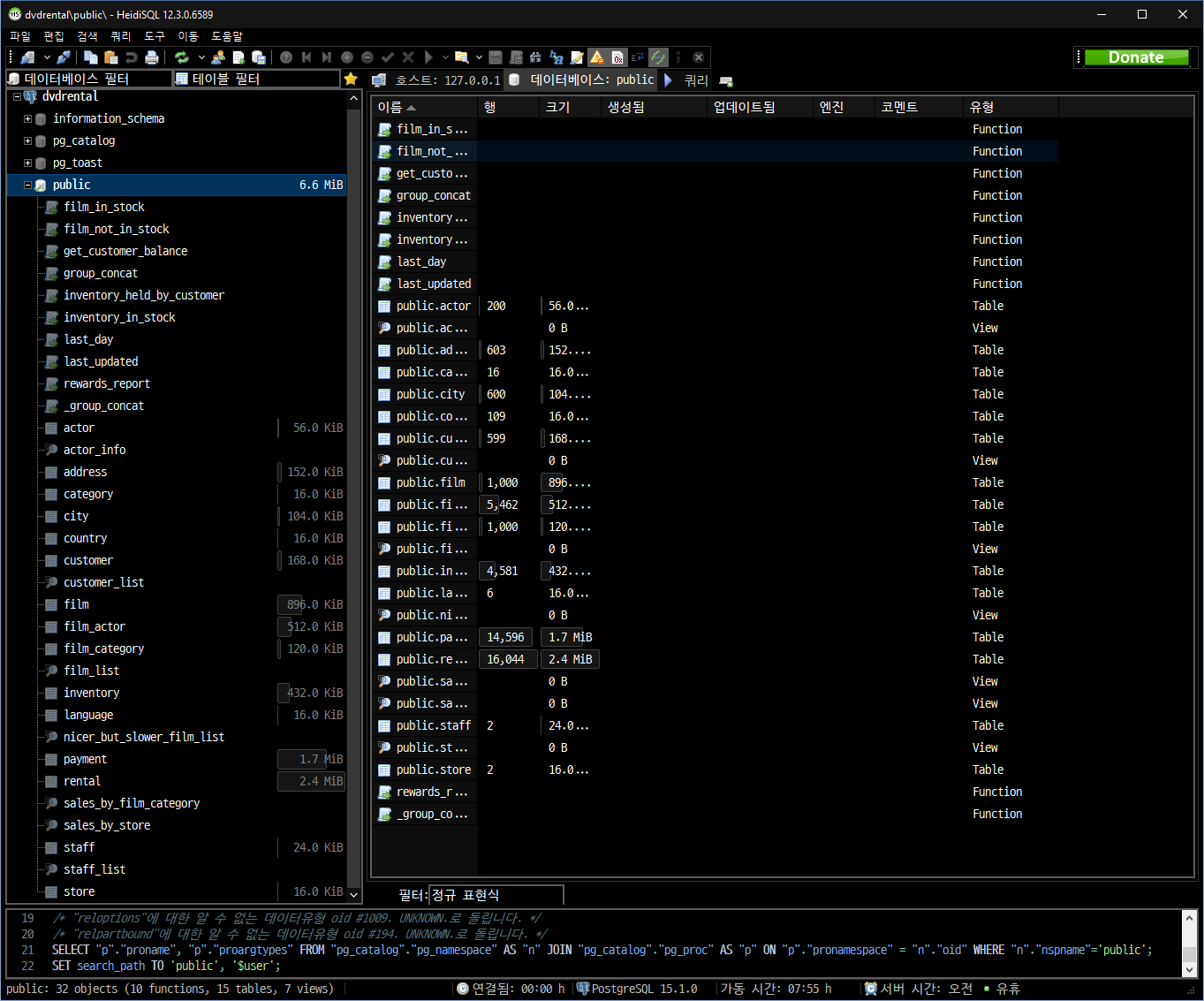Image resolution: width=1204 pixels, height=1001 pixels.
Task: Sort the list by 크기 column header
Action: [570, 107]
